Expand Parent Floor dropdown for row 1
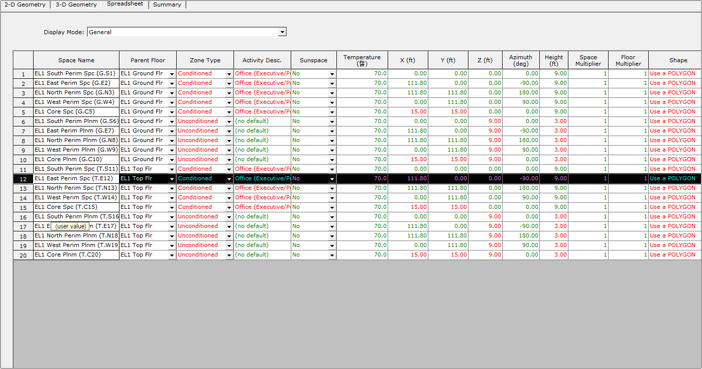 click(x=171, y=74)
